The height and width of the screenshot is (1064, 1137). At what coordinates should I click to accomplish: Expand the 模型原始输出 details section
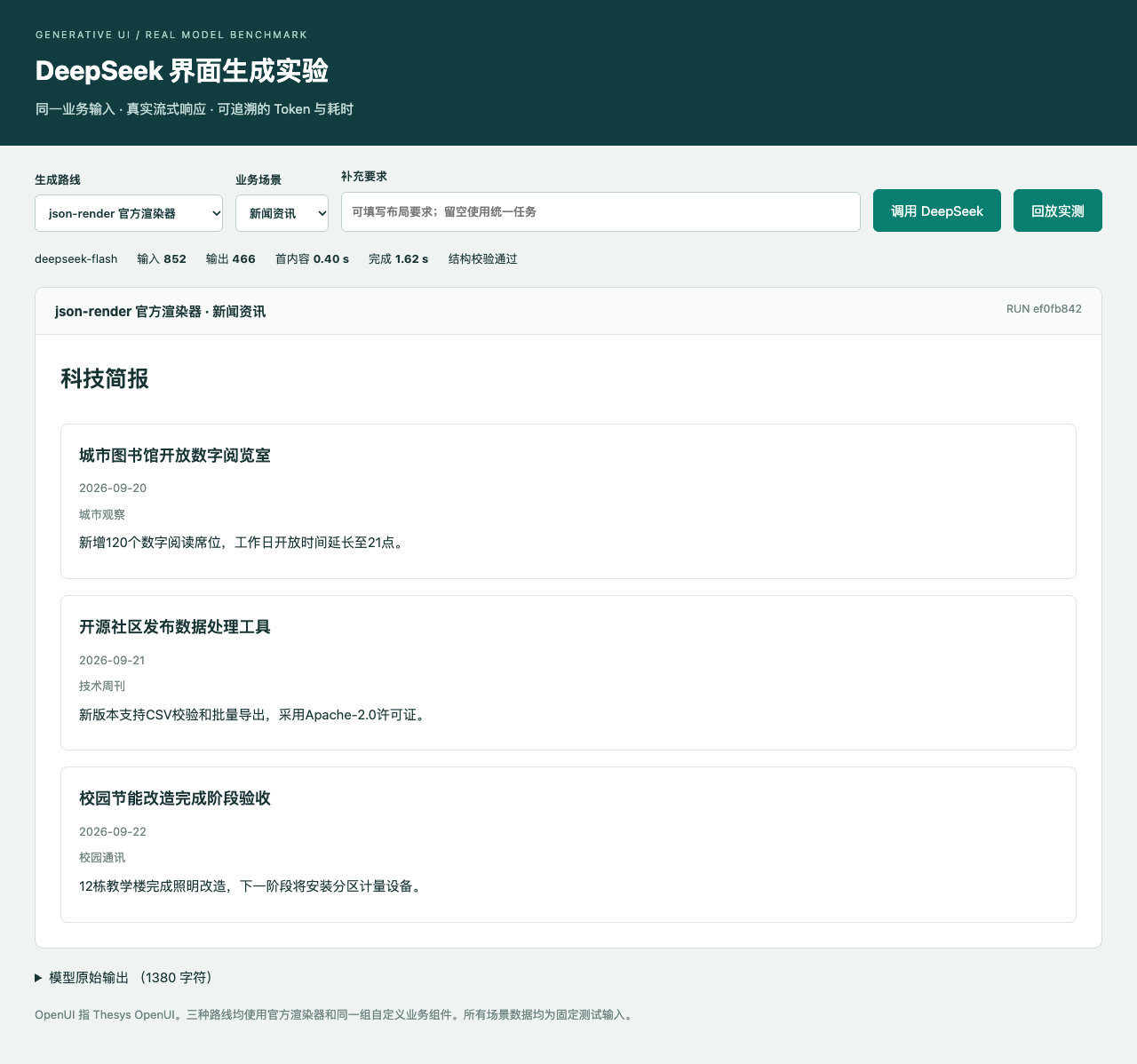(123, 978)
